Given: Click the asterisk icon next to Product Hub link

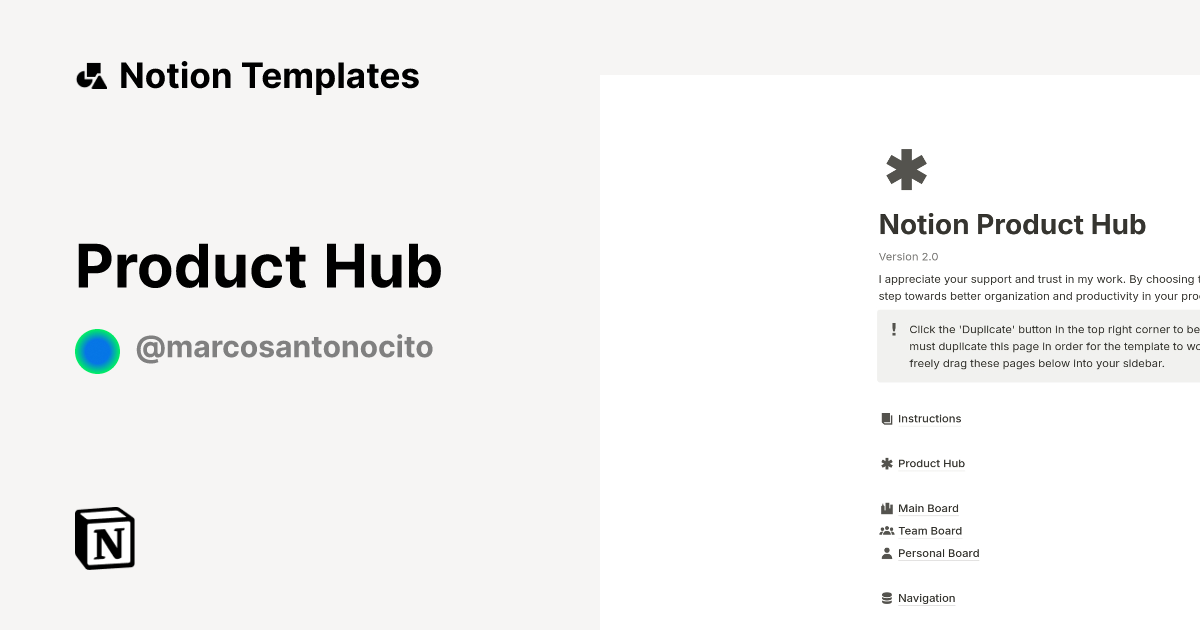Looking at the screenshot, I should 886,463.
